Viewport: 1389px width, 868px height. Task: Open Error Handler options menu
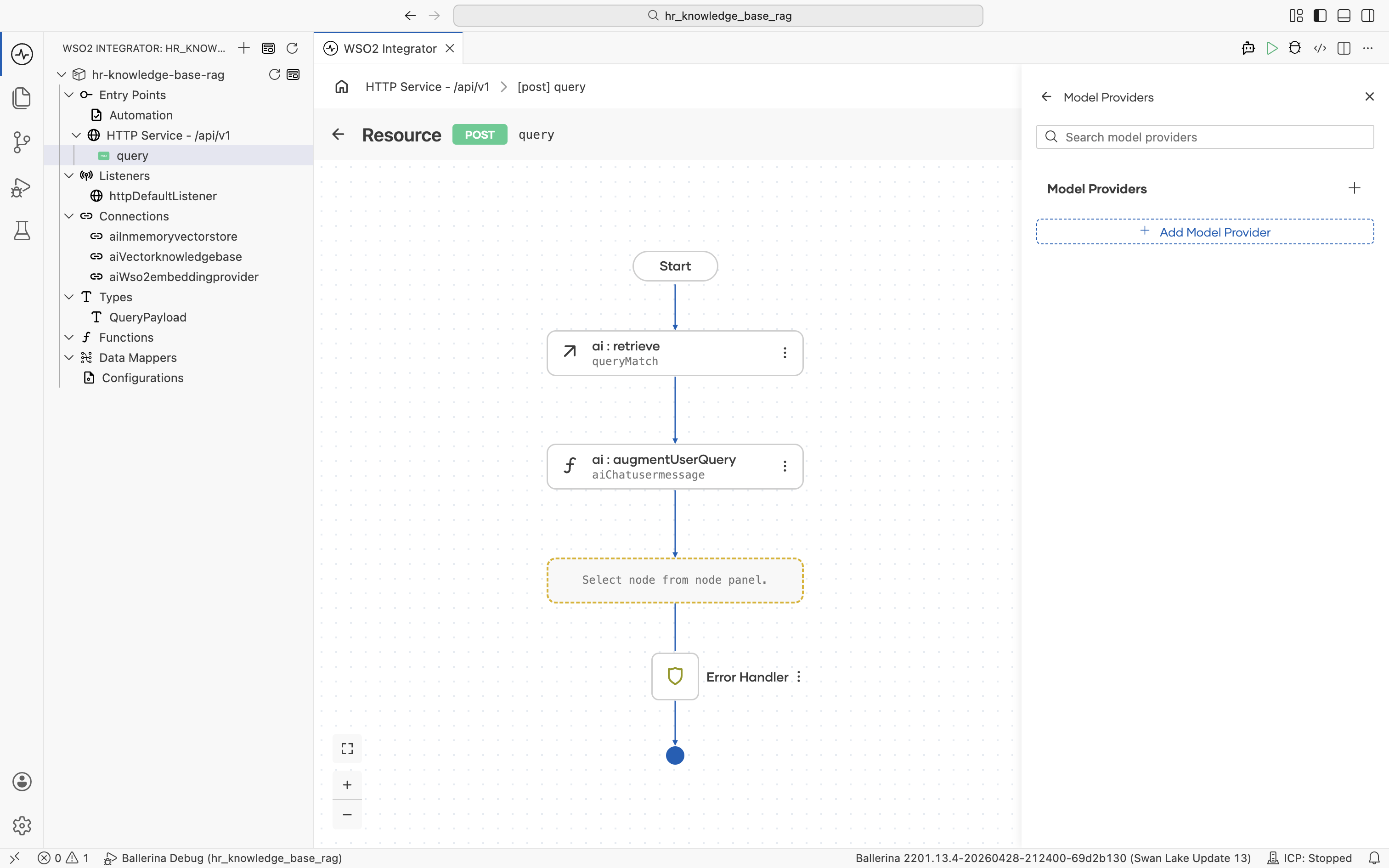tap(798, 677)
